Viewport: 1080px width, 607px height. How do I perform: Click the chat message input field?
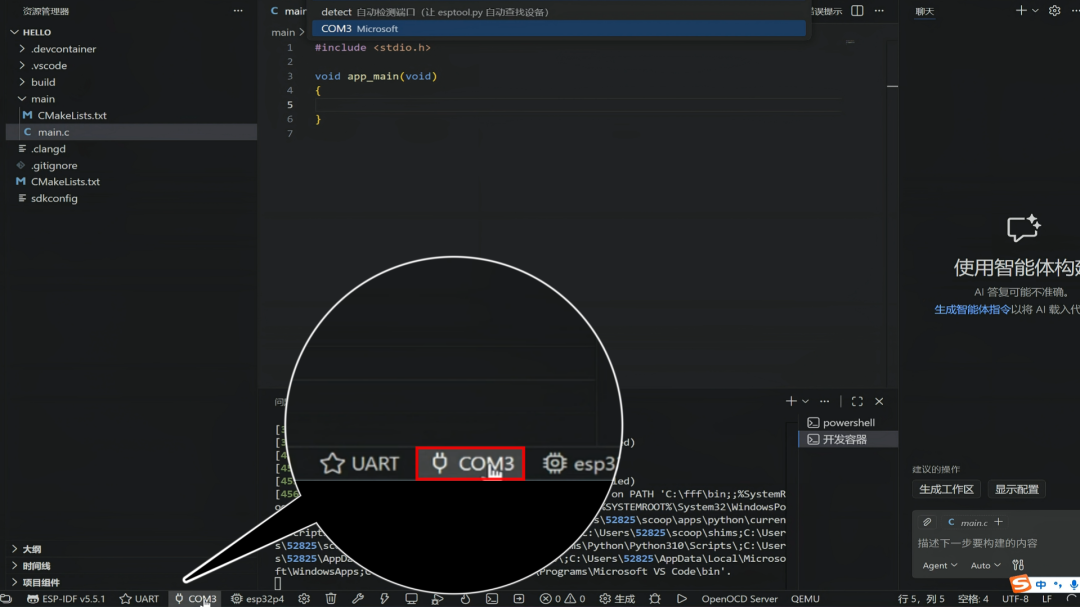tap(996, 543)
